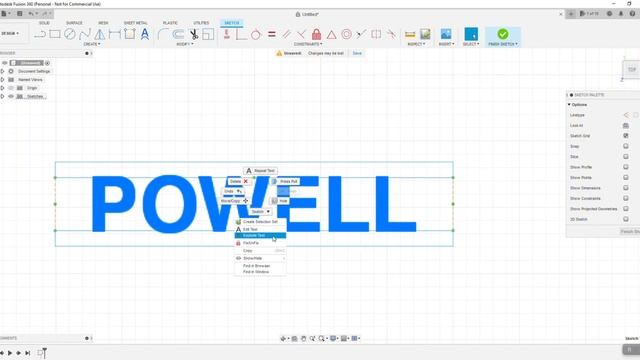Choose Create Selection Set from context menu
The image size is (640, 360).
(x=260, y=222)
